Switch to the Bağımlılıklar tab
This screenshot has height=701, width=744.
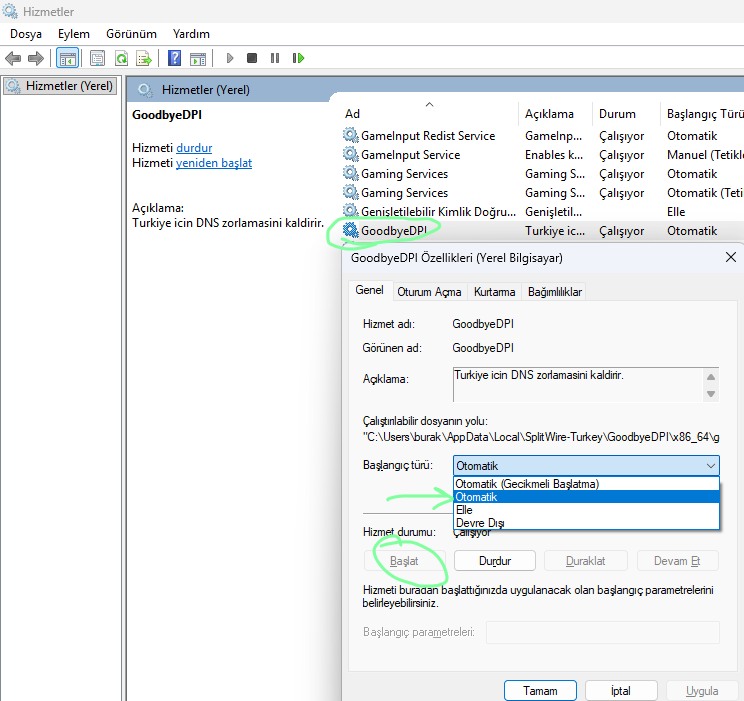[x=555, y=292]
